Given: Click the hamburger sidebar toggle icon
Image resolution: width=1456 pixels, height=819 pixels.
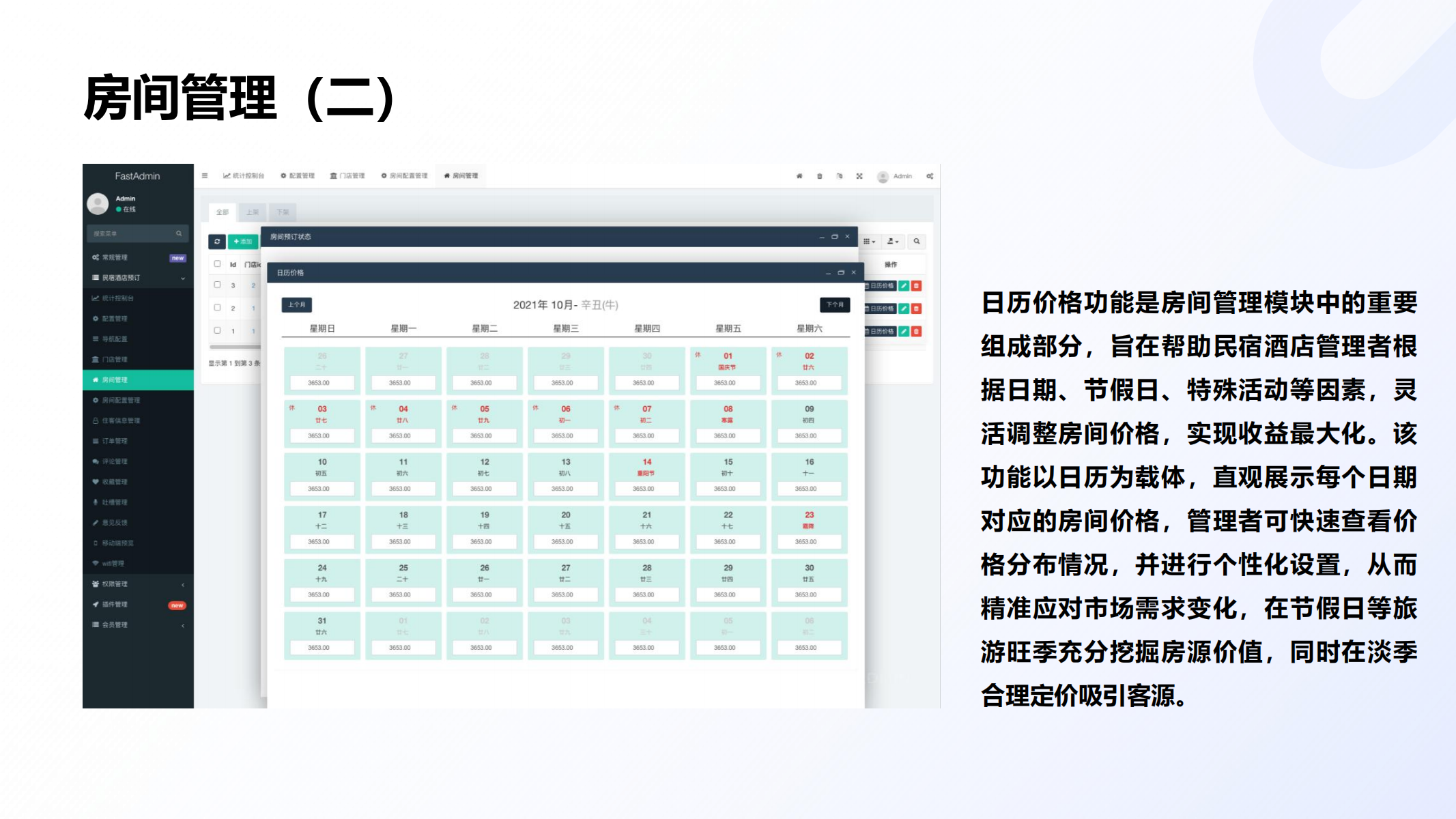Looking at the screenshot, I should tap(205, 176).
